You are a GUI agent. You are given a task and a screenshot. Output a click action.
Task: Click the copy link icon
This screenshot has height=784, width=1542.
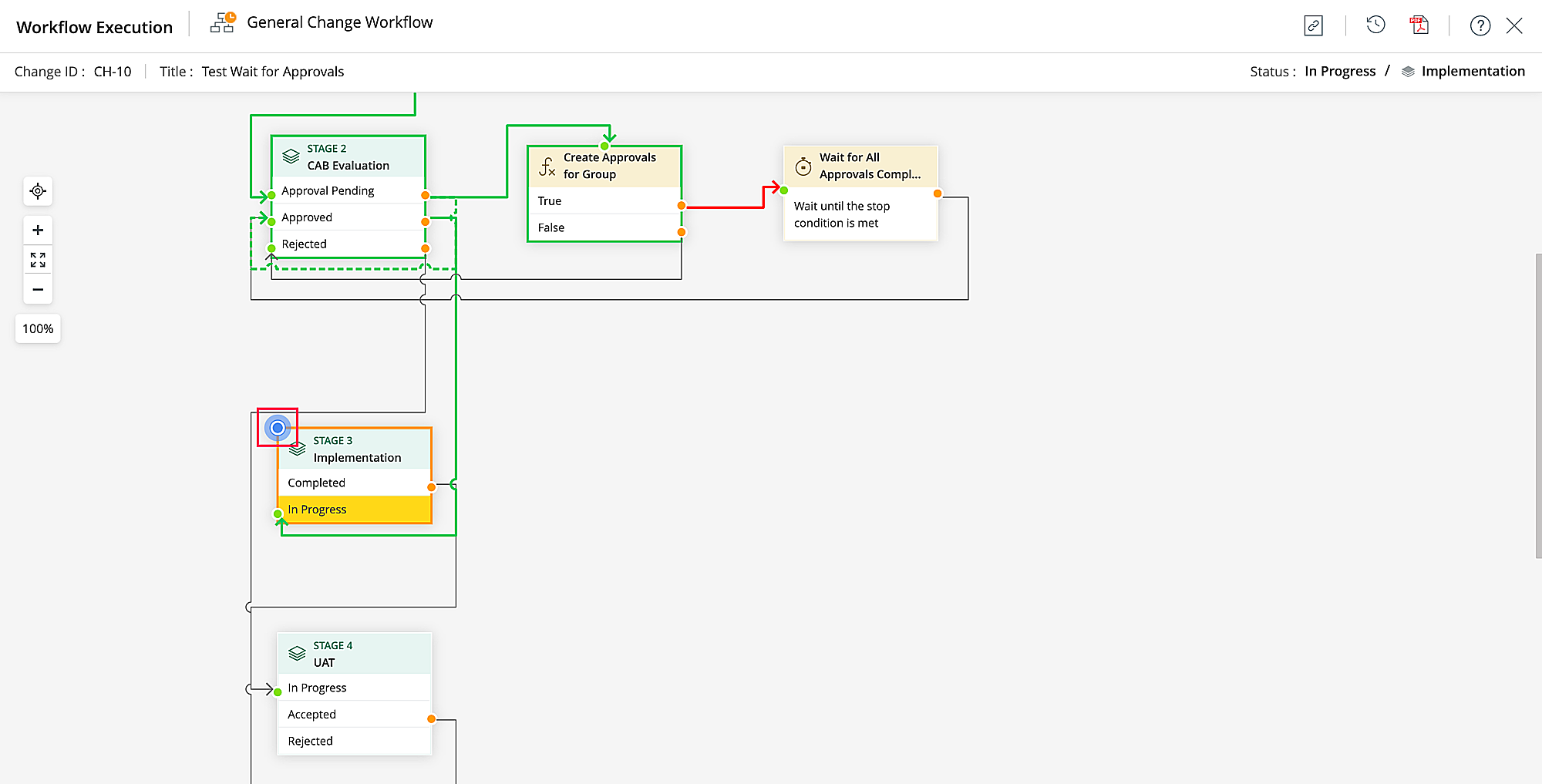click(1313, 26)
